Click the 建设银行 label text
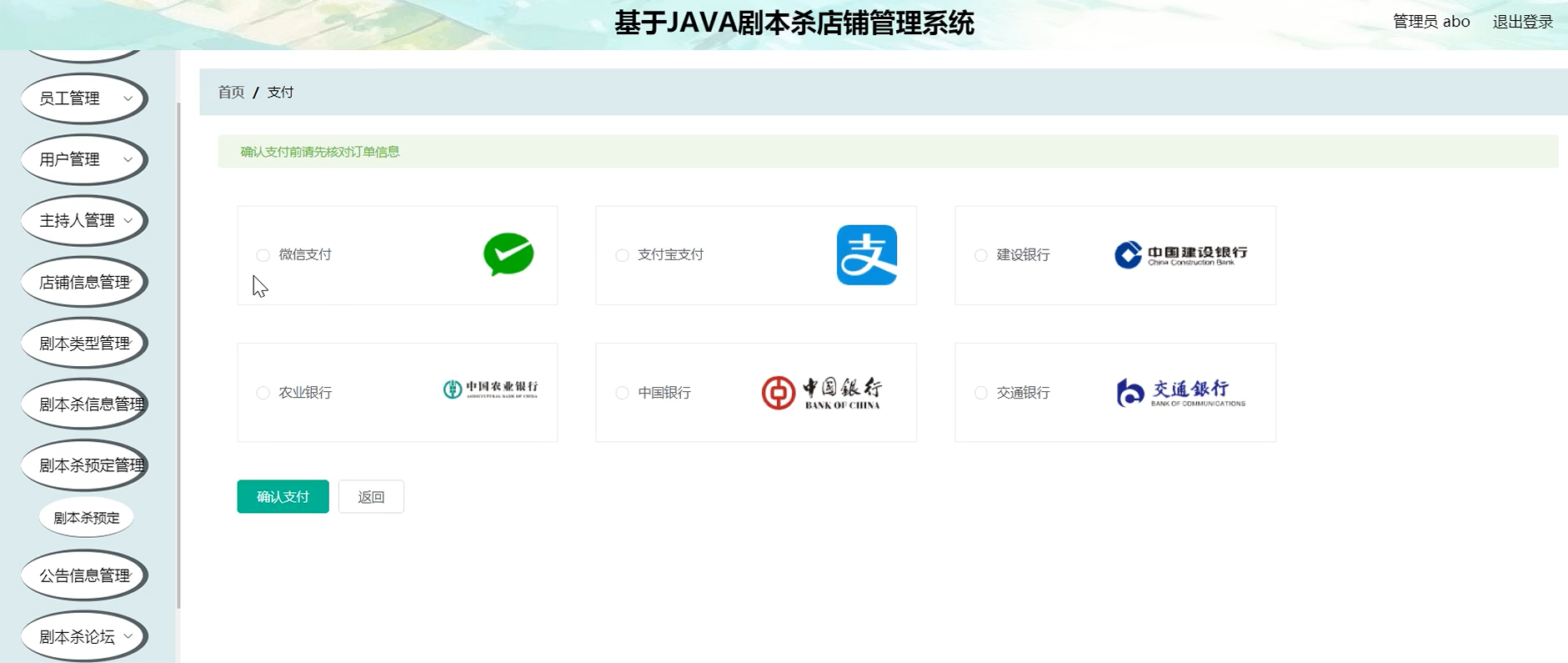Screen dimensions: 1568x663 (x=1023, y=254)
